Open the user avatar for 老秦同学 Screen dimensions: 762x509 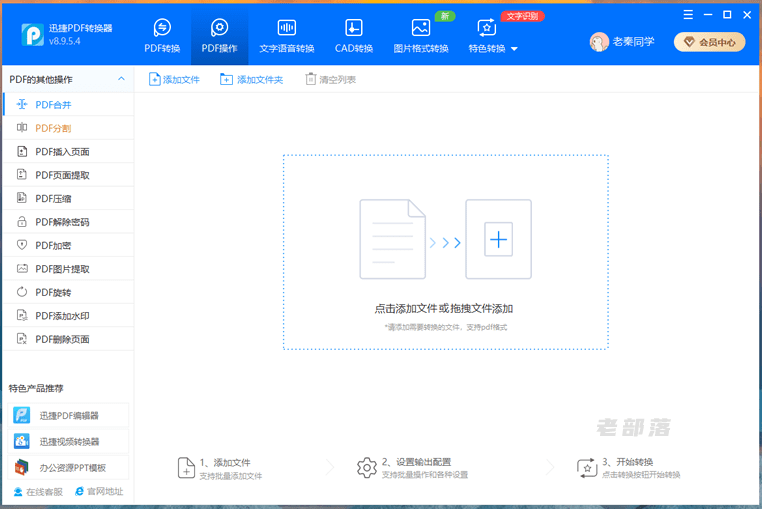pyautogui.click(x=599, y=42)
